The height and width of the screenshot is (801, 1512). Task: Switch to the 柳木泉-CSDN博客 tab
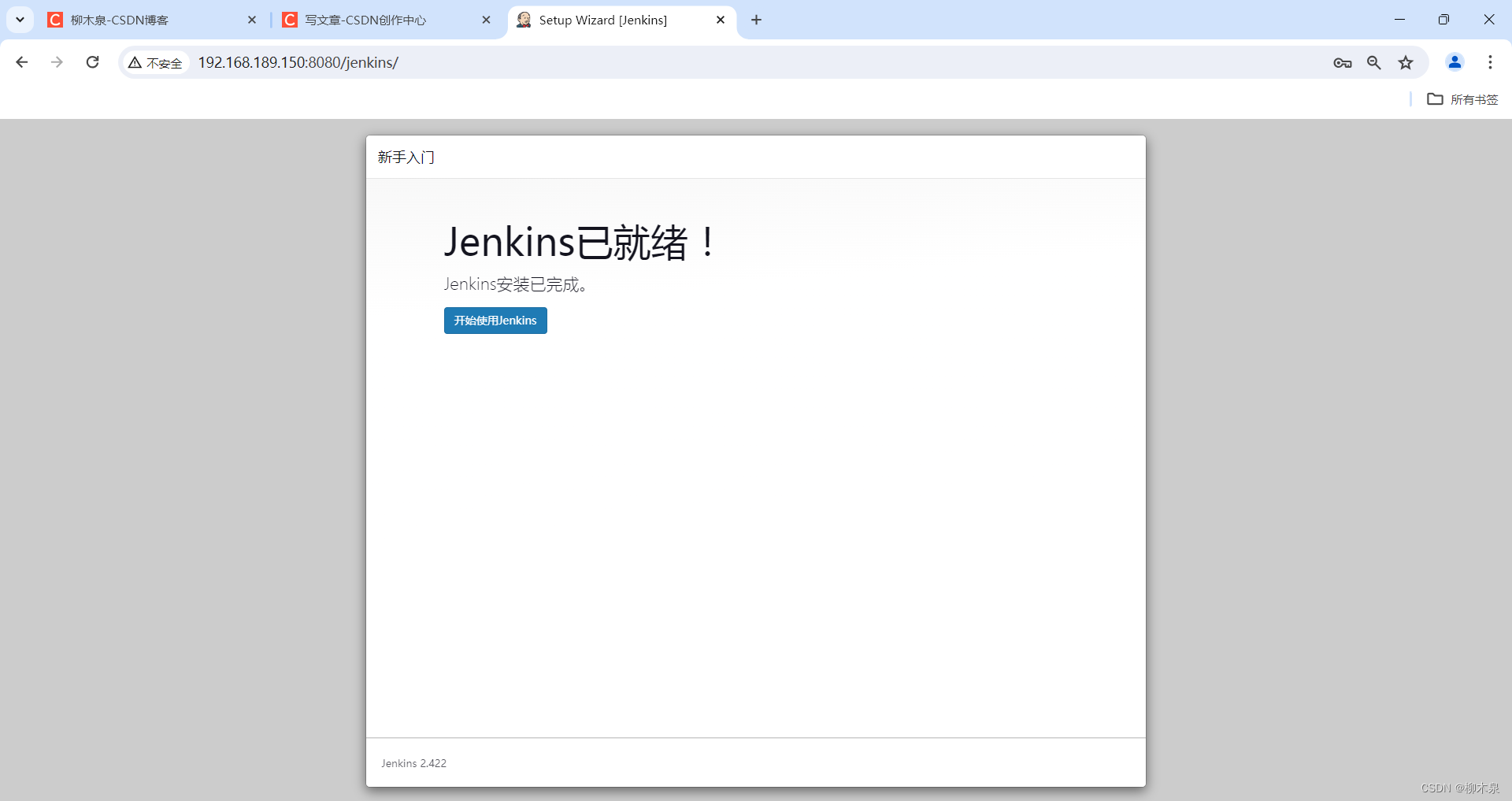point(153,20)
